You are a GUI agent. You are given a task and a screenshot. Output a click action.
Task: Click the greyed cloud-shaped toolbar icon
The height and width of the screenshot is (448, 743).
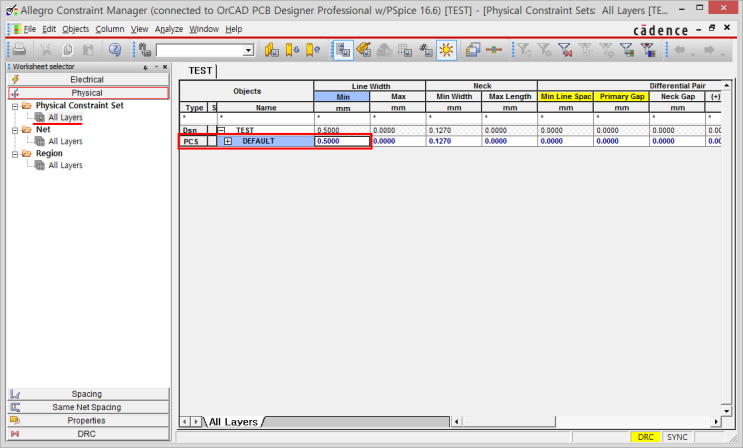pos(384,50)
